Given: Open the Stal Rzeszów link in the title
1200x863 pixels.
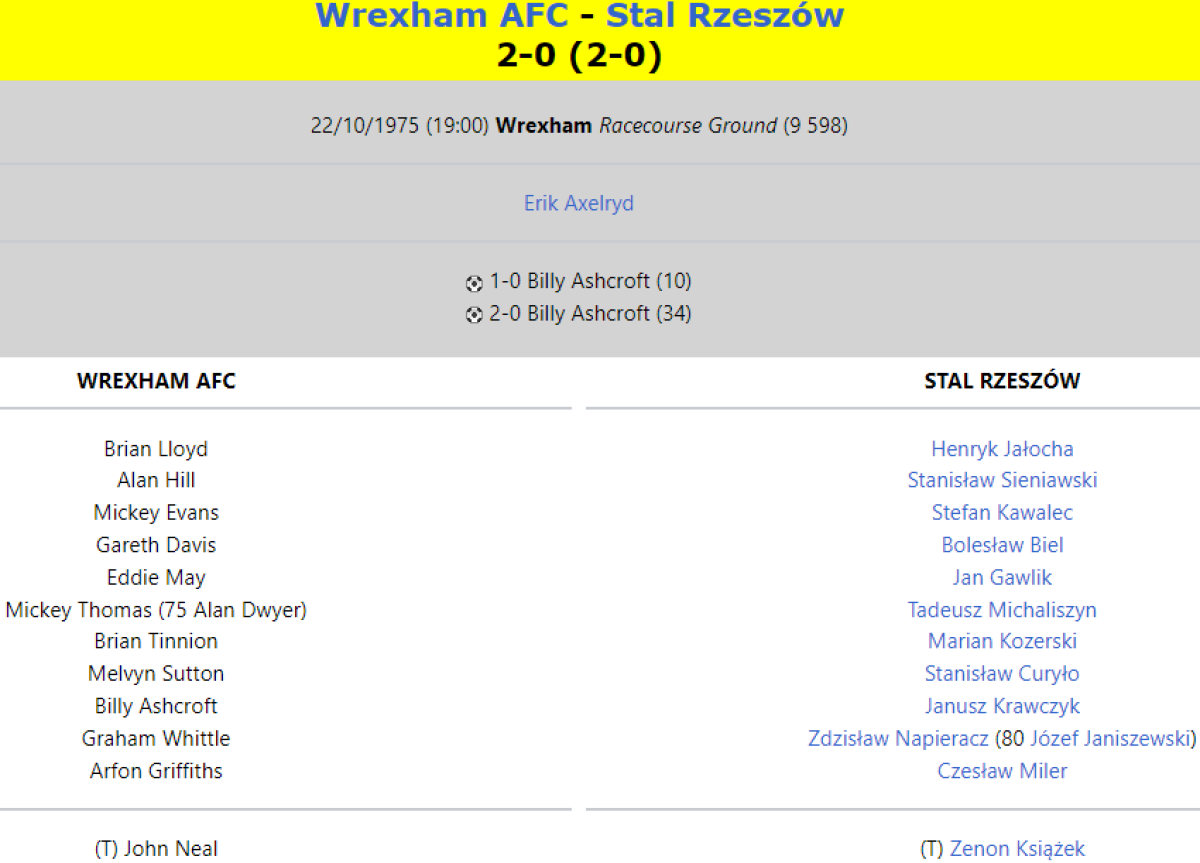Looking at the screenshot, I should (x=725, y=16).
